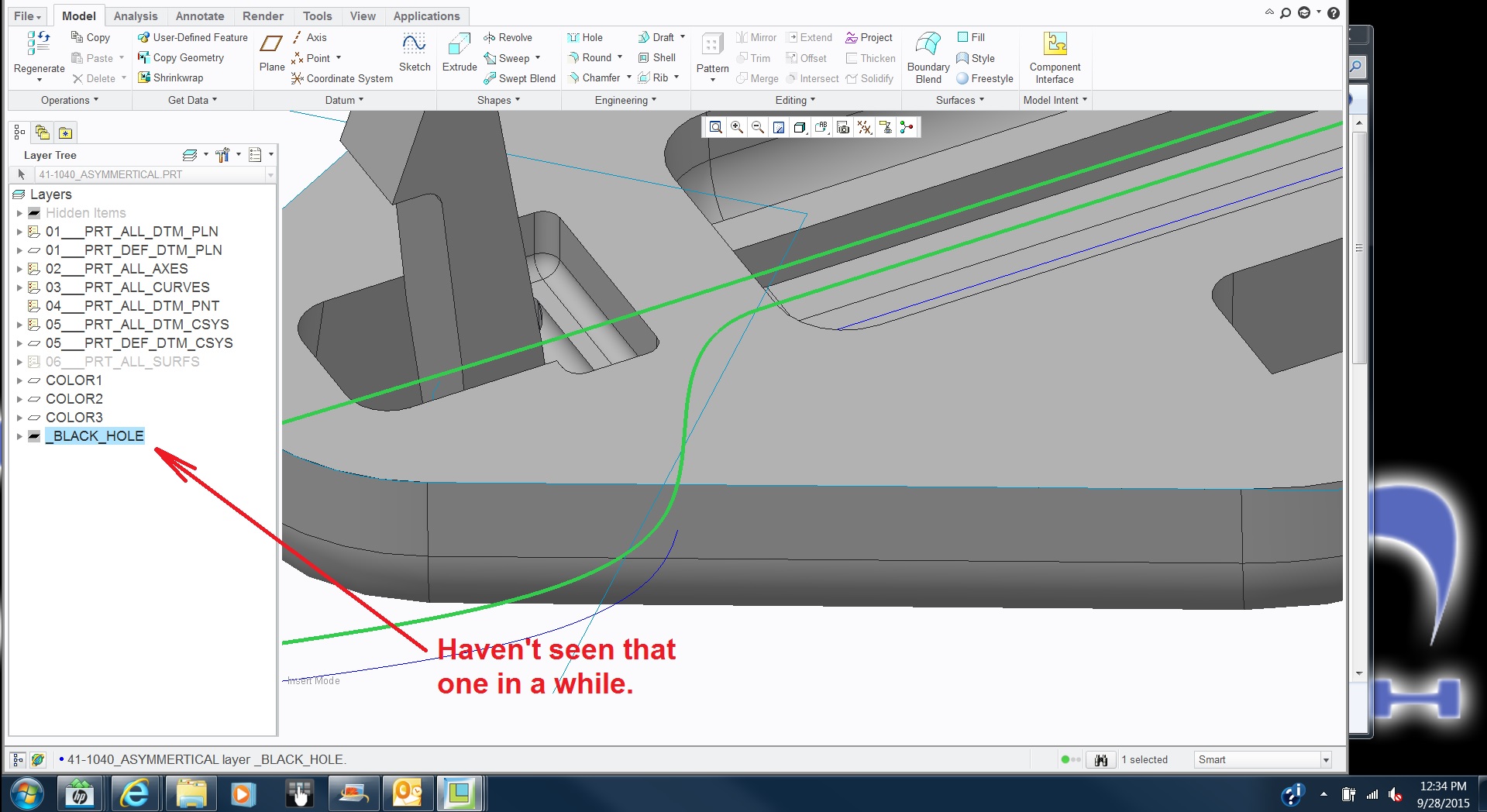
Task: Click the Refit view icon in graphics toolbar
Action: tap(716, 127)
